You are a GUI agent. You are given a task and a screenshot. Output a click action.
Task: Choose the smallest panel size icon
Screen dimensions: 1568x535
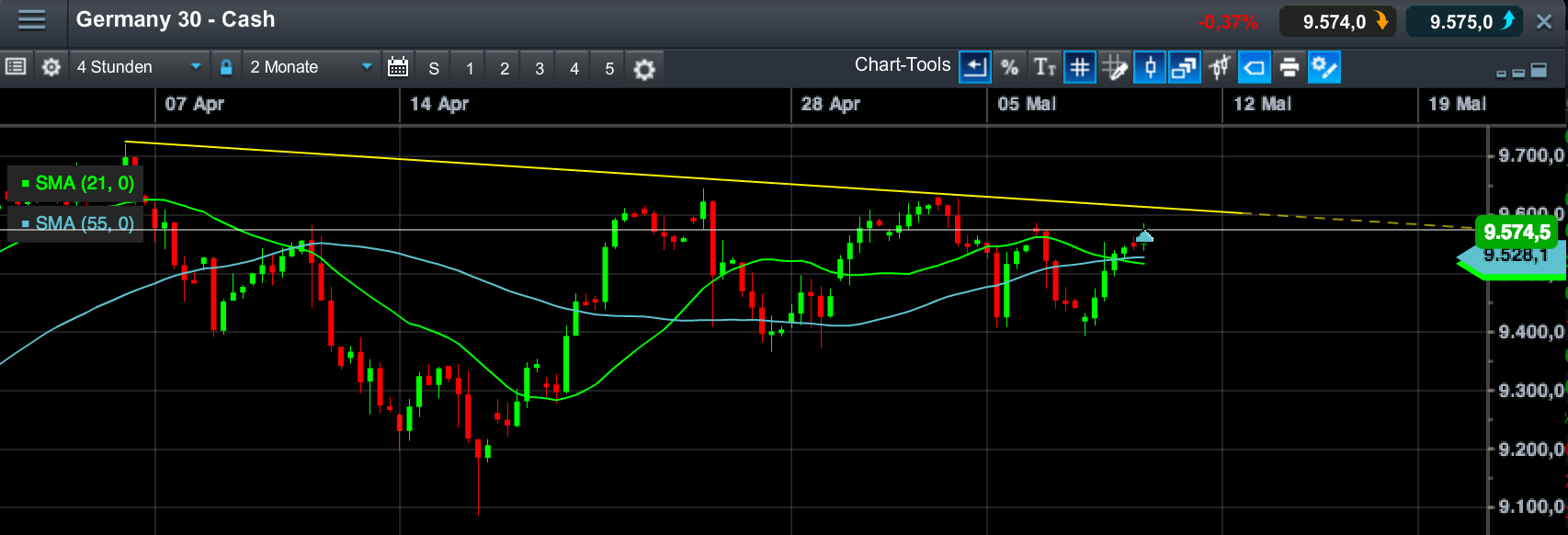(1501, 74)
